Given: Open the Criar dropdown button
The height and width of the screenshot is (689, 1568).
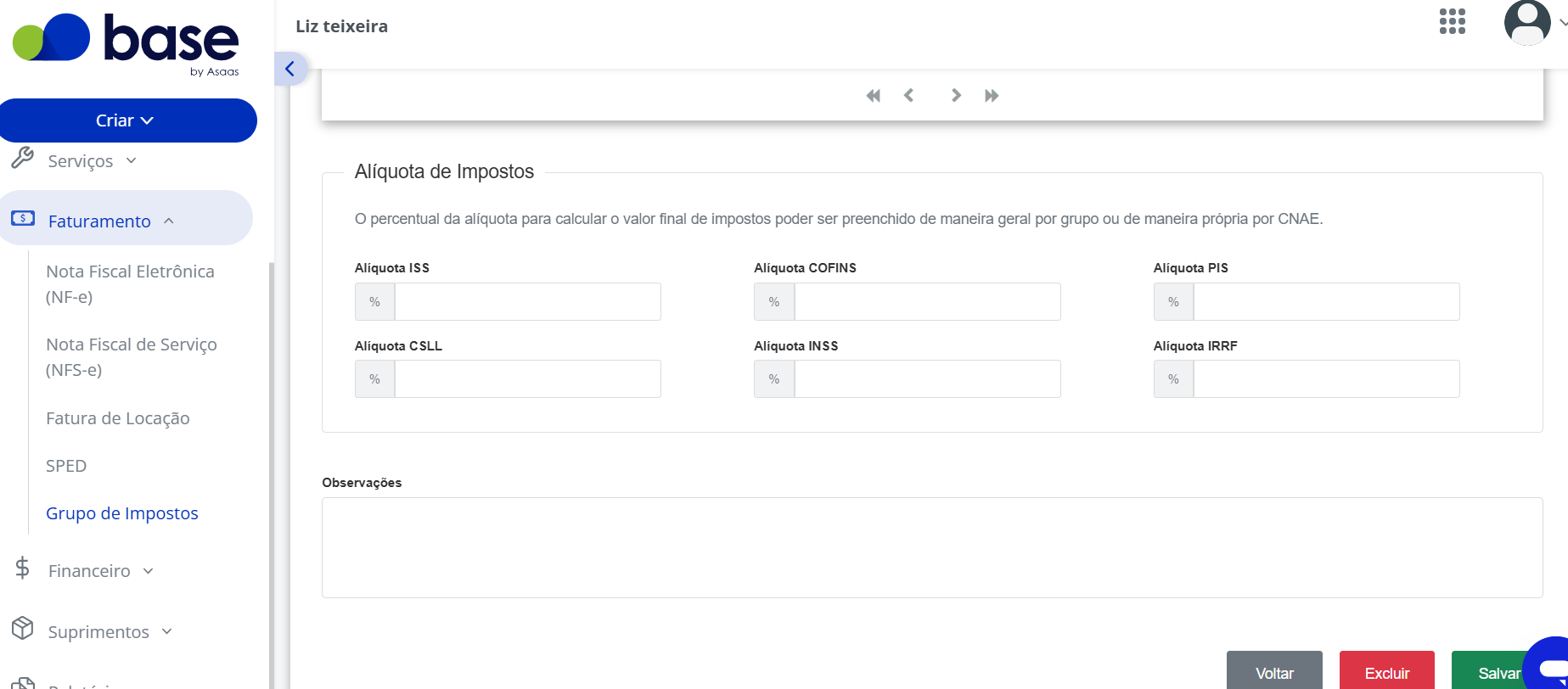Looking at the screenshot, I should click(x=126, y=120).
